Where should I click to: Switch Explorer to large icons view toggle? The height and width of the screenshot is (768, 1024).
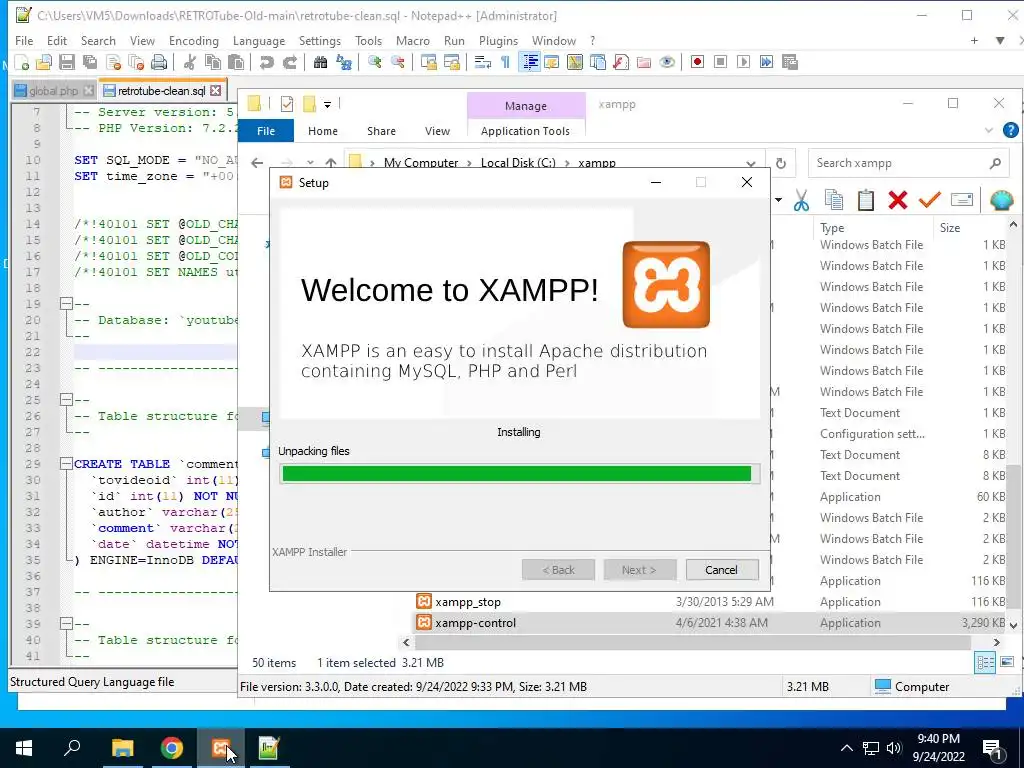coord(1006,663)
